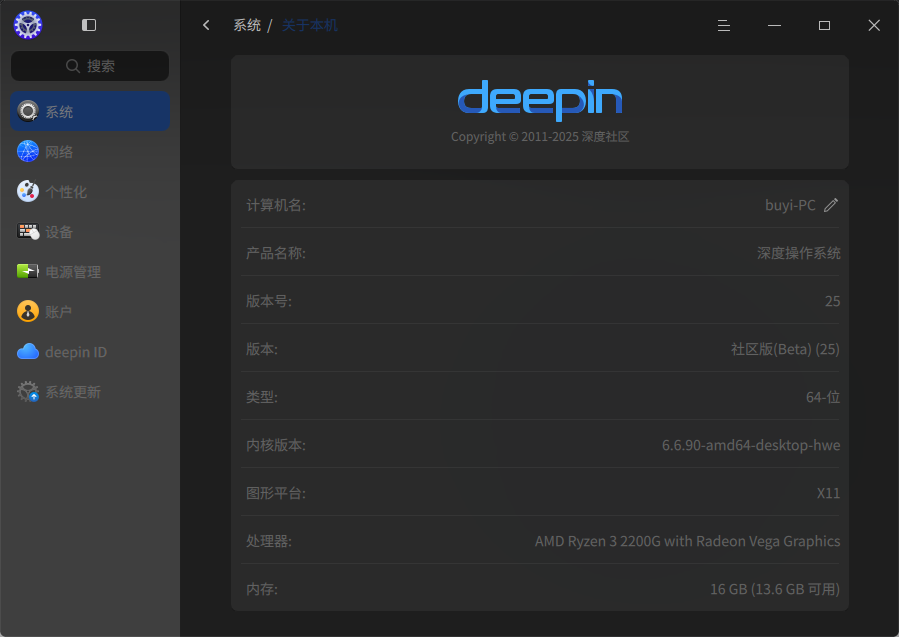Click the 处理器 label

pyautogui.click(x=269, y=541)
